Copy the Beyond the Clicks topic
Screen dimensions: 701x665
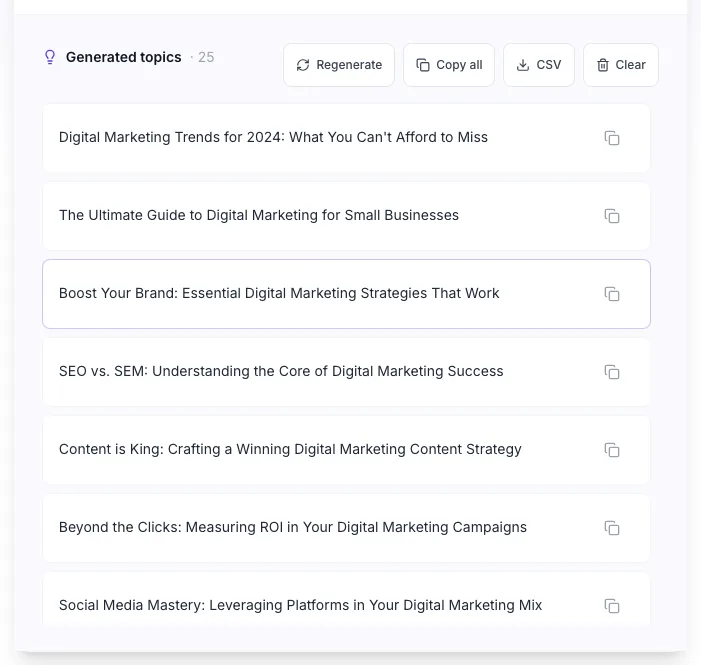(612, 528)
